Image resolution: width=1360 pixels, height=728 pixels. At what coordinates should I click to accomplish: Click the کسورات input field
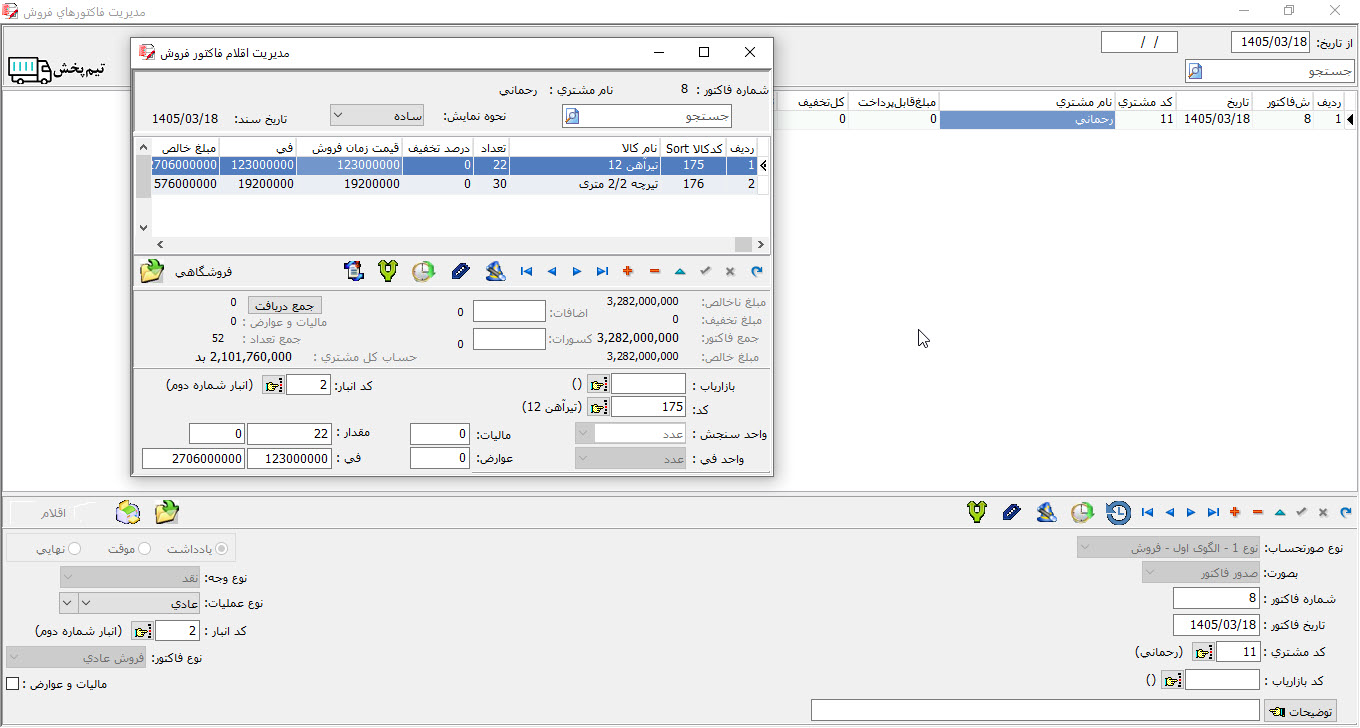[x=509, y=339]
